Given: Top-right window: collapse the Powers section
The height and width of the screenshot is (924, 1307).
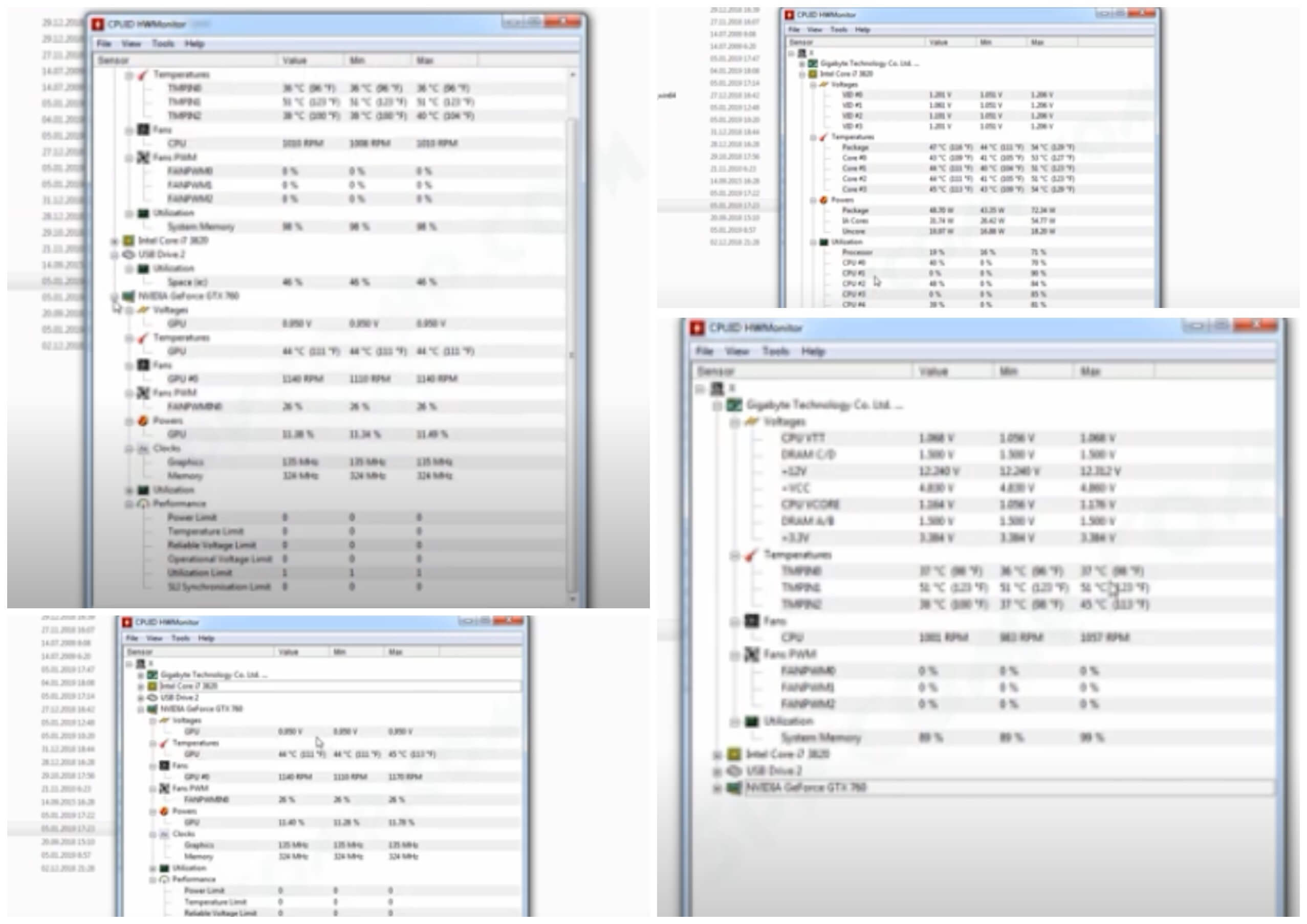Looking at the screenshot, I should pos(814,200).
